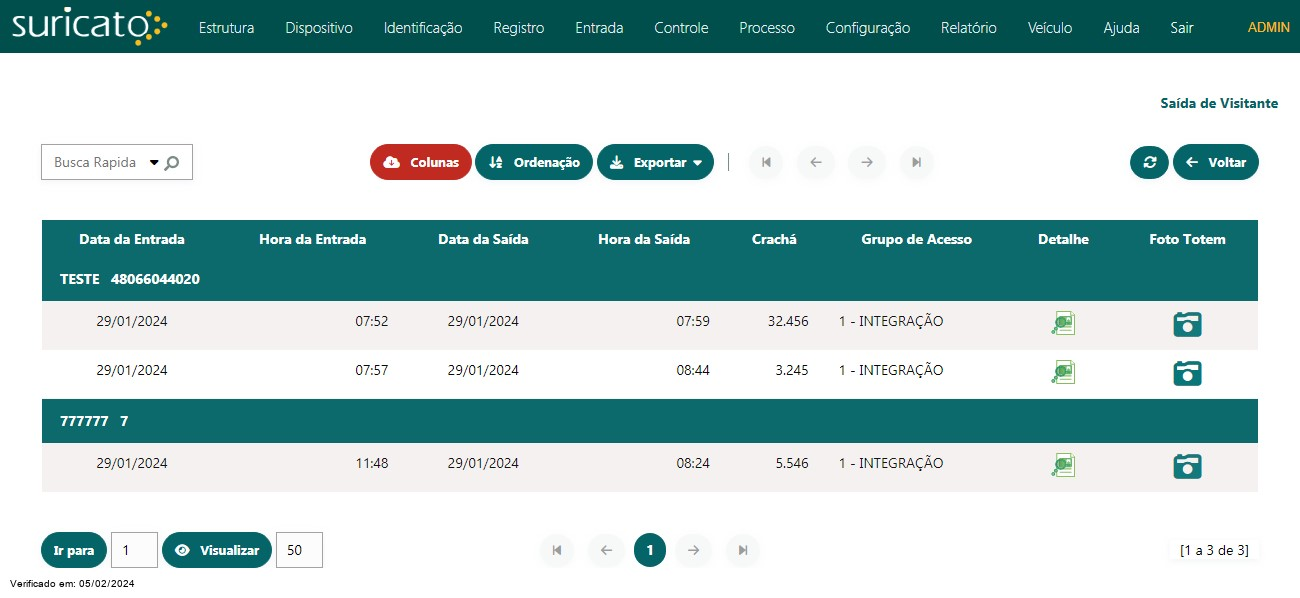Click badge number 3.245 cell

(792, 370)
